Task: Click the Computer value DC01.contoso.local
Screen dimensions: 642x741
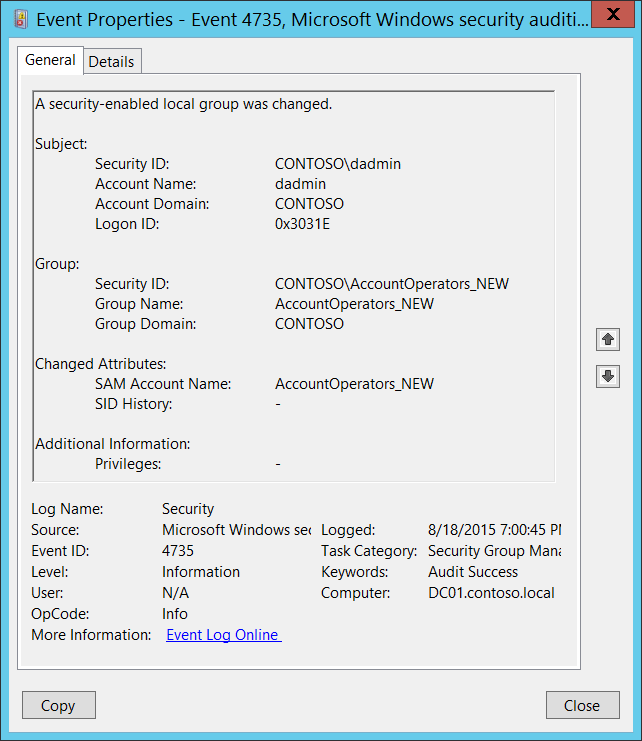Action: tap(490, 593)
